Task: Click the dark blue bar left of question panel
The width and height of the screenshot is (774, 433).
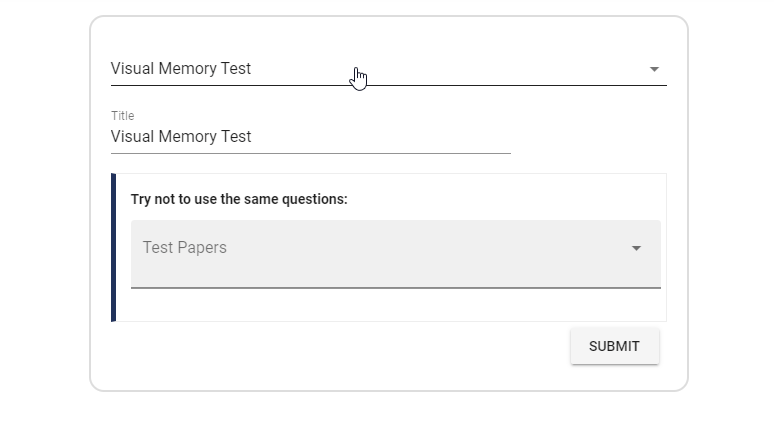Action: click(114, 248)
